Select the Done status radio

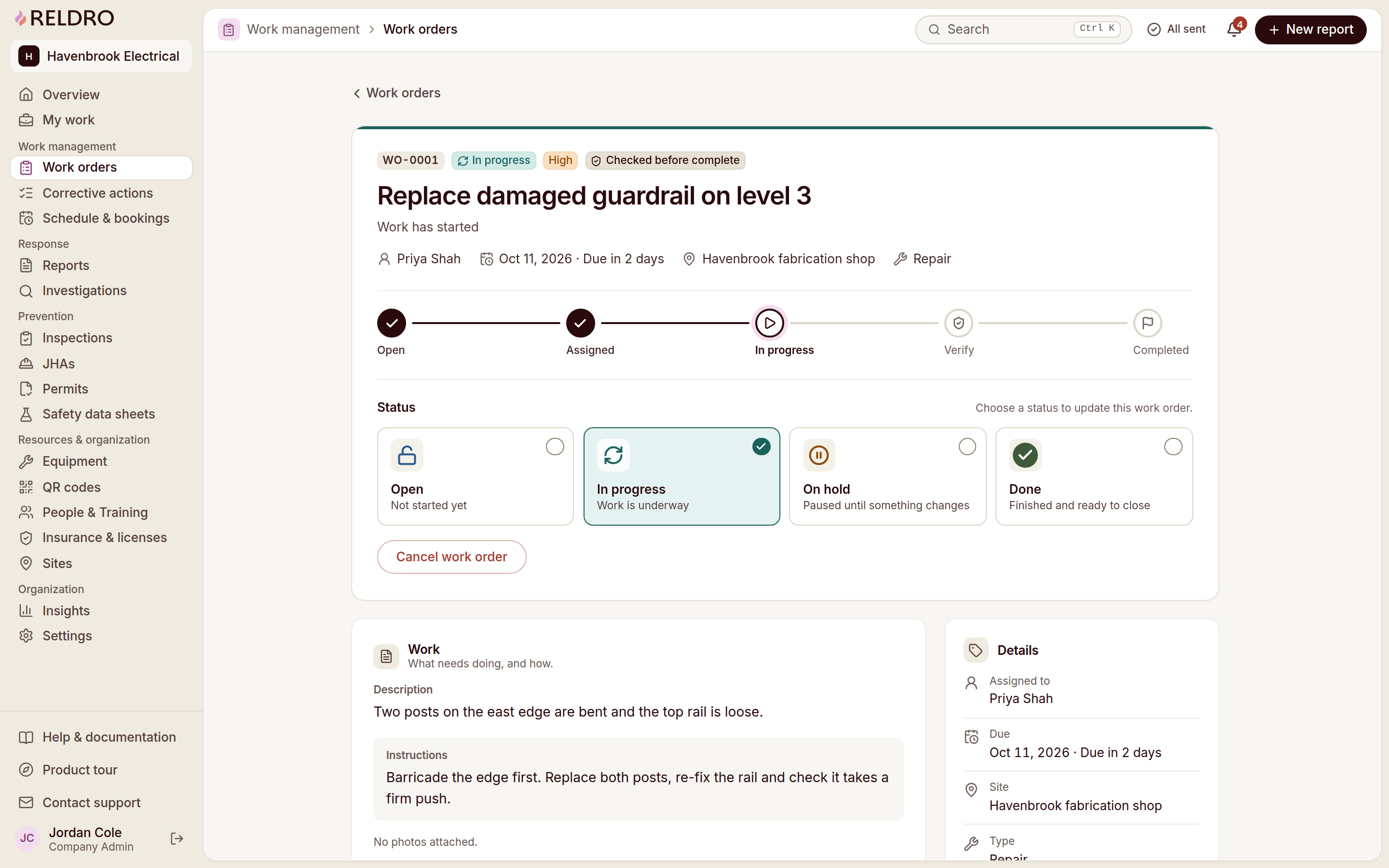(x=1173, y=447)
